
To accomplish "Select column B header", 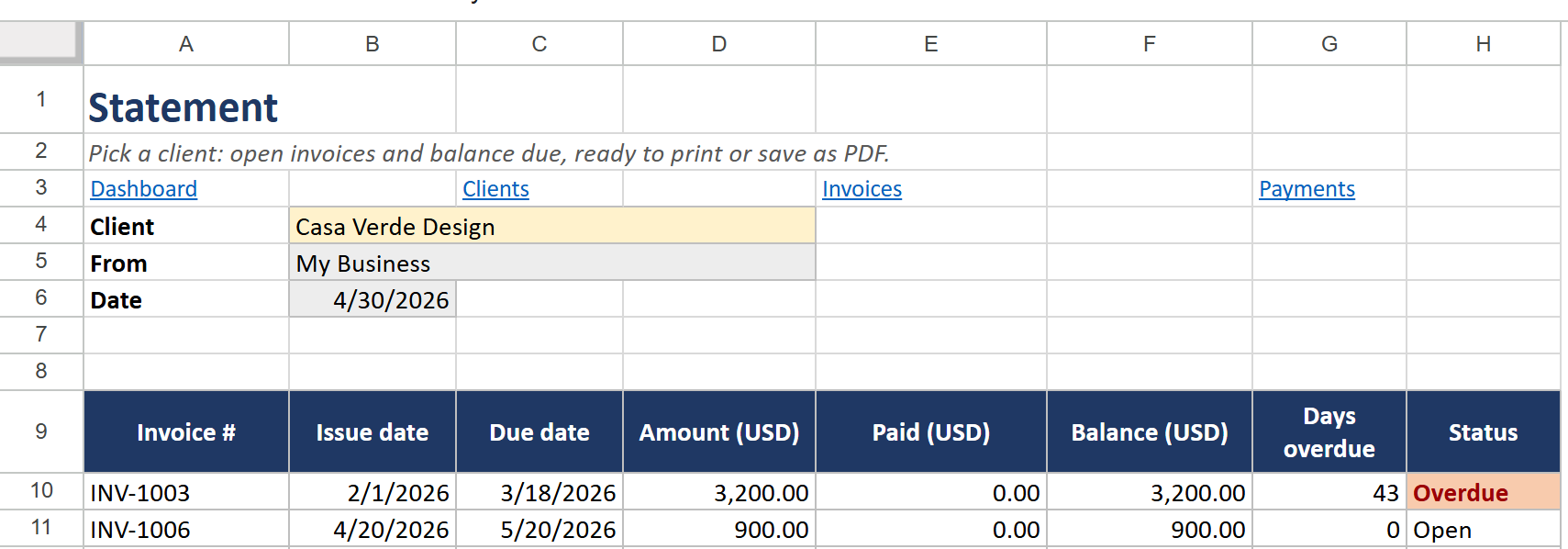I will pyautogui.click(x=373, y=44).
